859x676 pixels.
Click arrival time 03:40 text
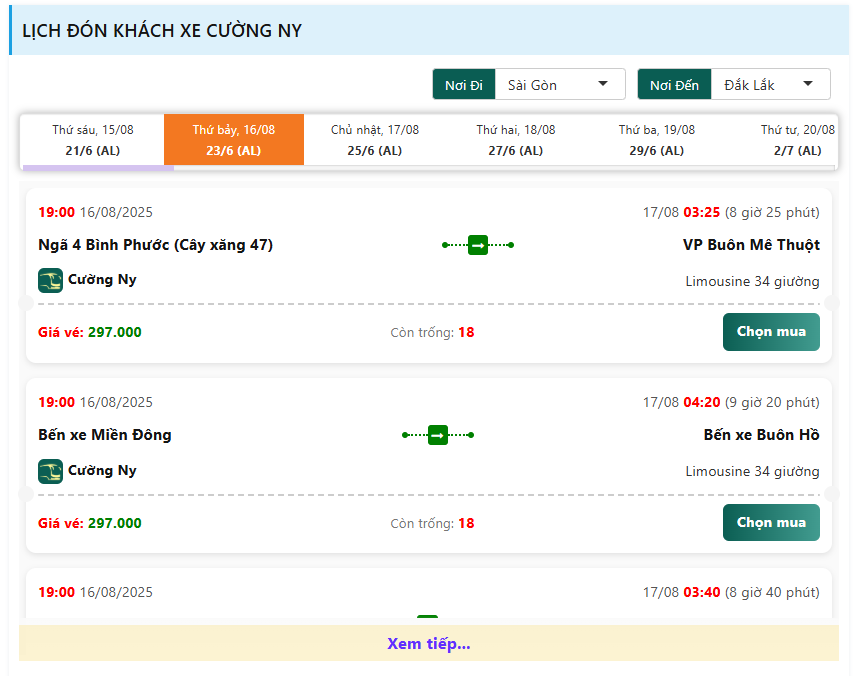701,593
